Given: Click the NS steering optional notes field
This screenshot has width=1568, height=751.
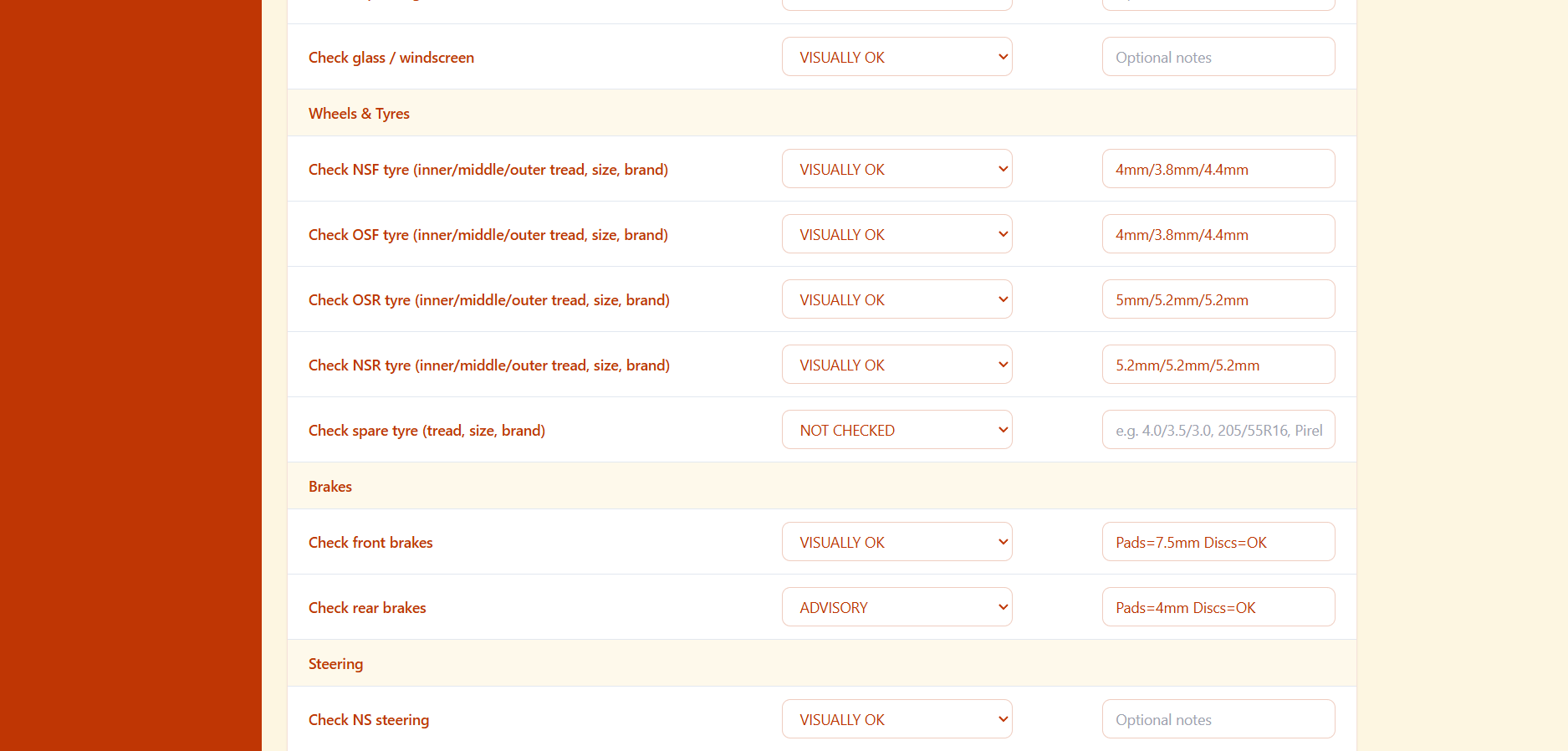Looking at the screenshot, I should pos(1218,719).
